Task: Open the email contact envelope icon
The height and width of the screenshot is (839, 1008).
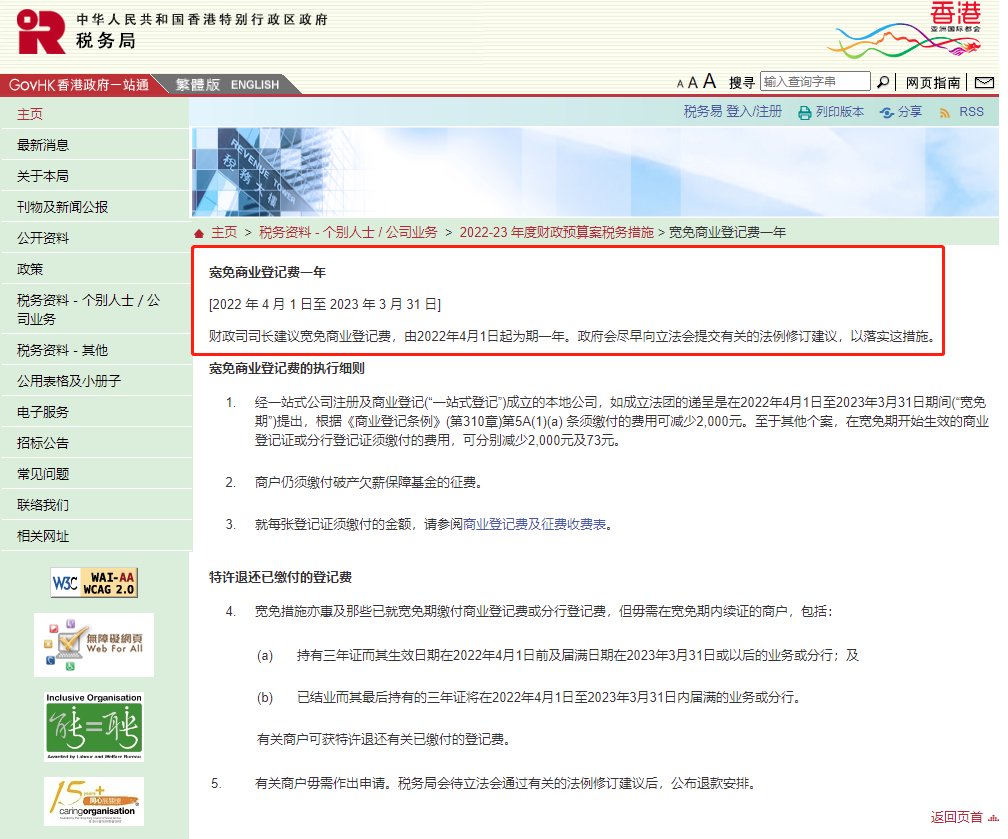Action: pyautogui.click(x=984, y=82)
